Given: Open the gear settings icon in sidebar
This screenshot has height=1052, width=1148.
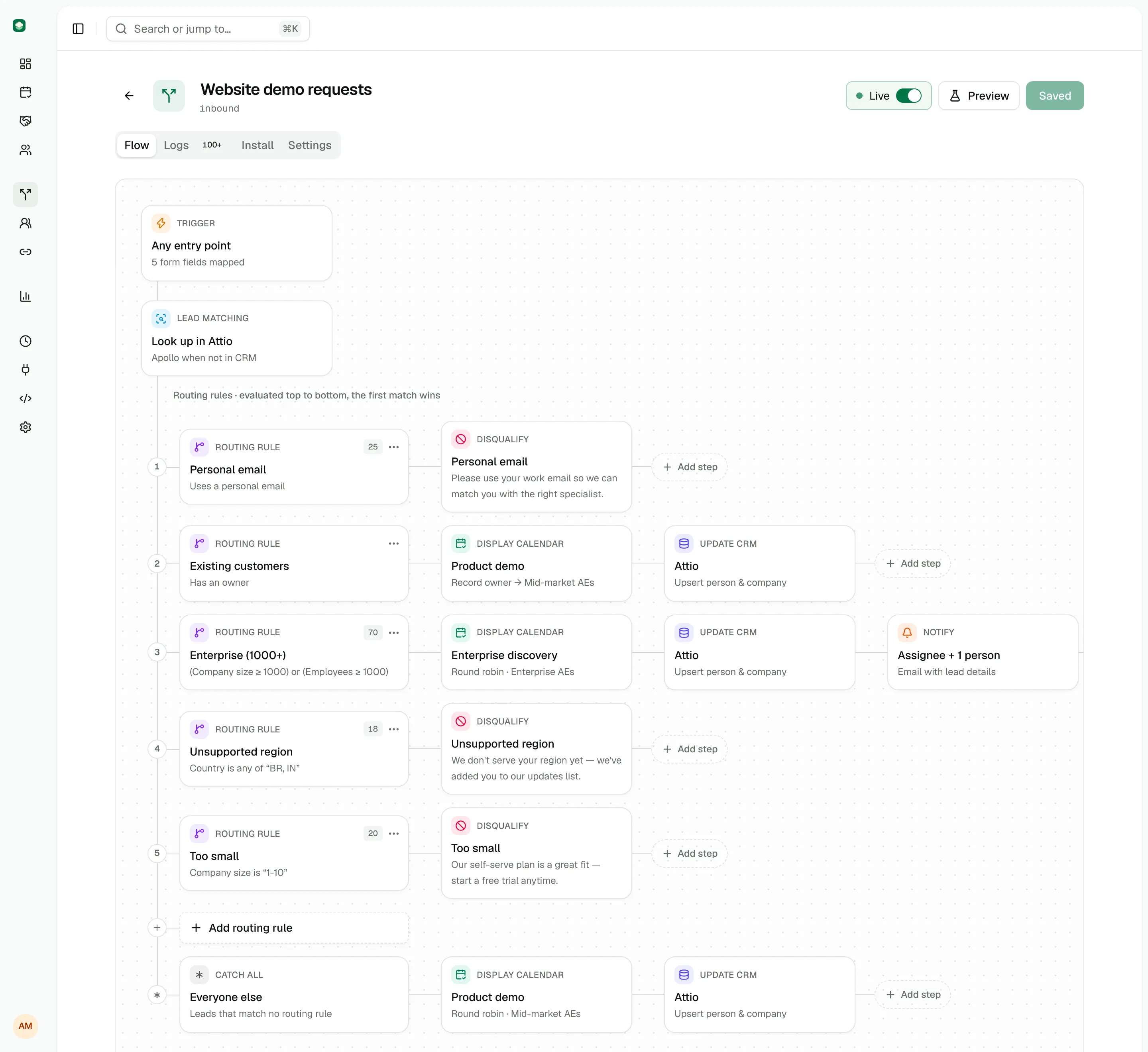Looking at the screenshot, I should (x=26, y=427).
